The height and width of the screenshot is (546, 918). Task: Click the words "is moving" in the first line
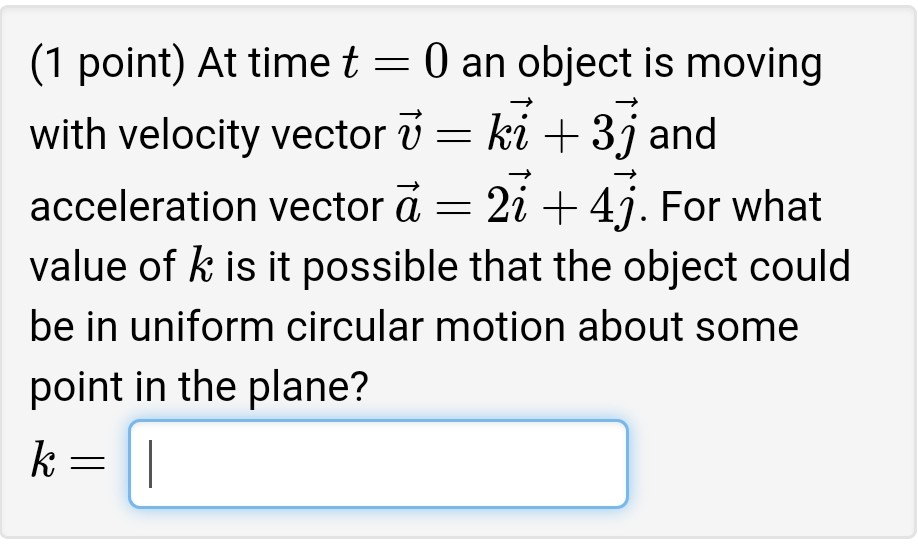tap(742, 66)
